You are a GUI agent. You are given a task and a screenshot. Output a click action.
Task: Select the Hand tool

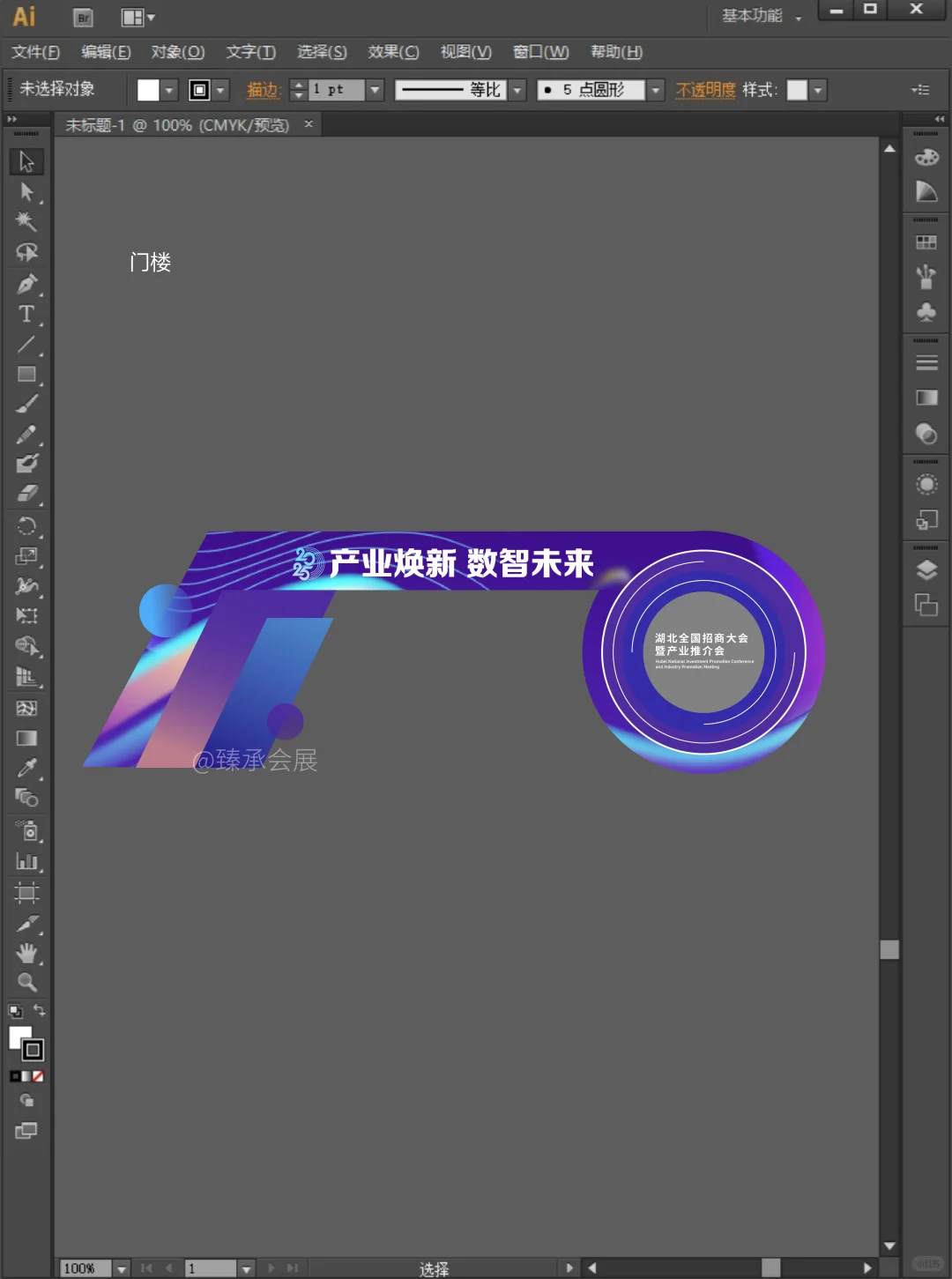click(26, 953)
